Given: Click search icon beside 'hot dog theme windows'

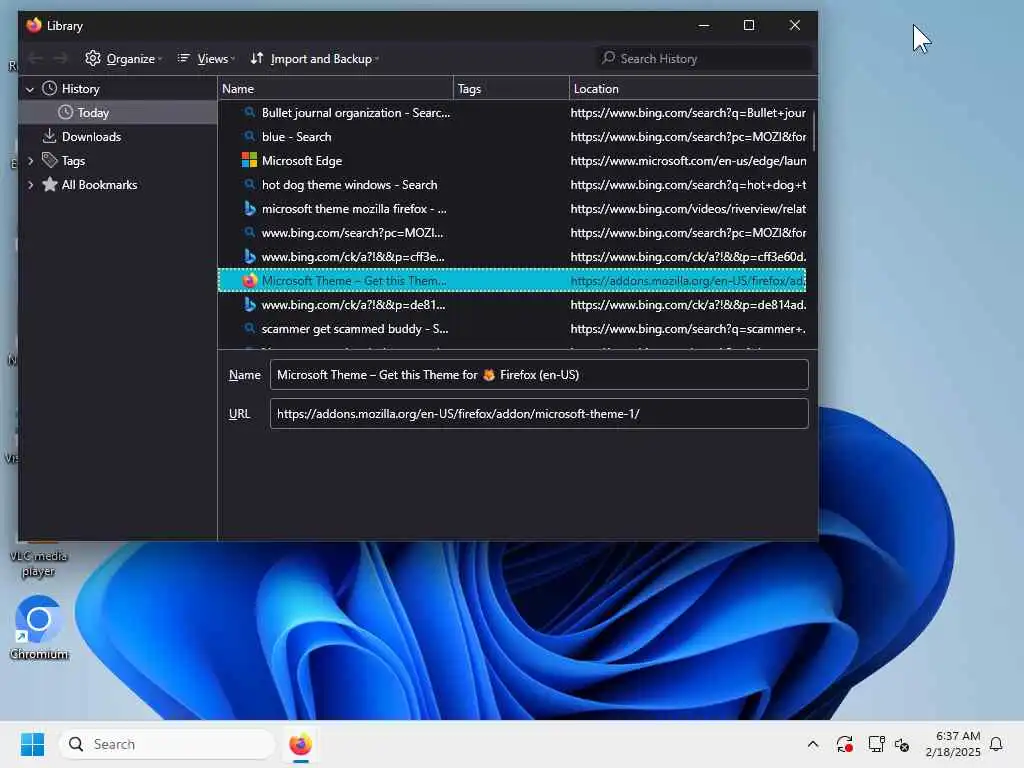Looking at the screenshot, I should [249, 184].
